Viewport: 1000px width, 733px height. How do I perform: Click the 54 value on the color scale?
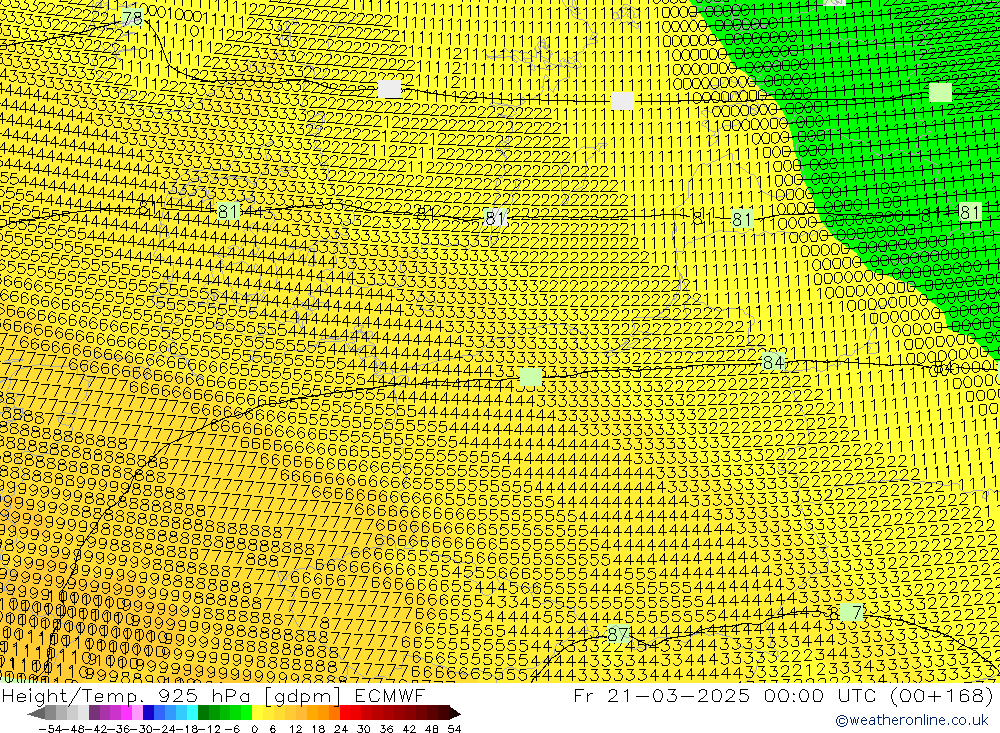454,729
